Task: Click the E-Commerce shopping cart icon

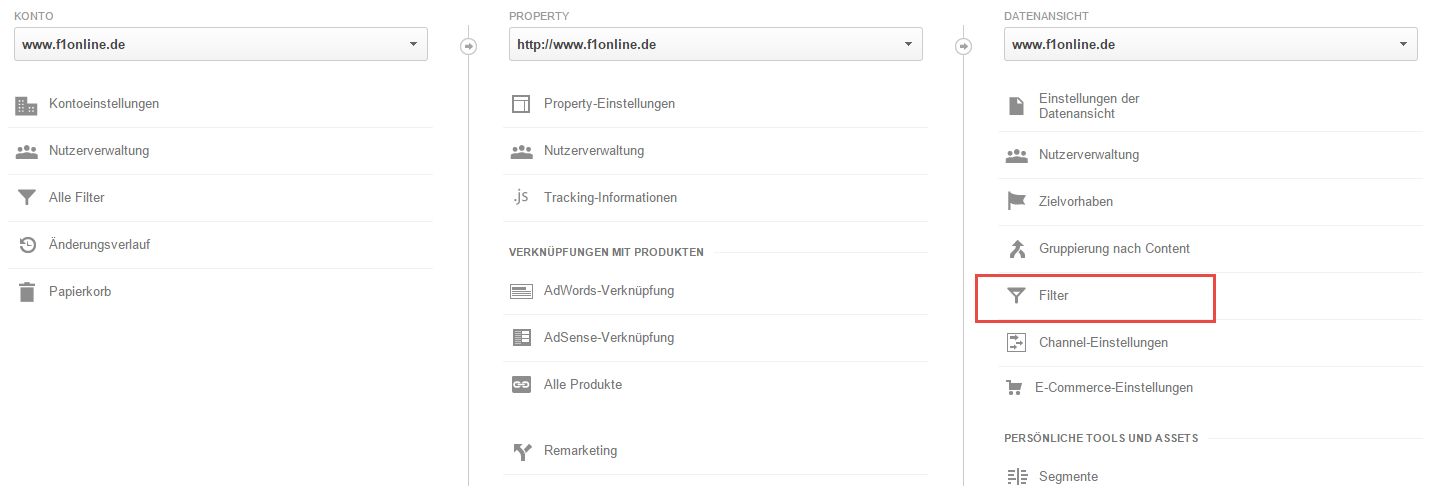Action: coord(1014,388)
